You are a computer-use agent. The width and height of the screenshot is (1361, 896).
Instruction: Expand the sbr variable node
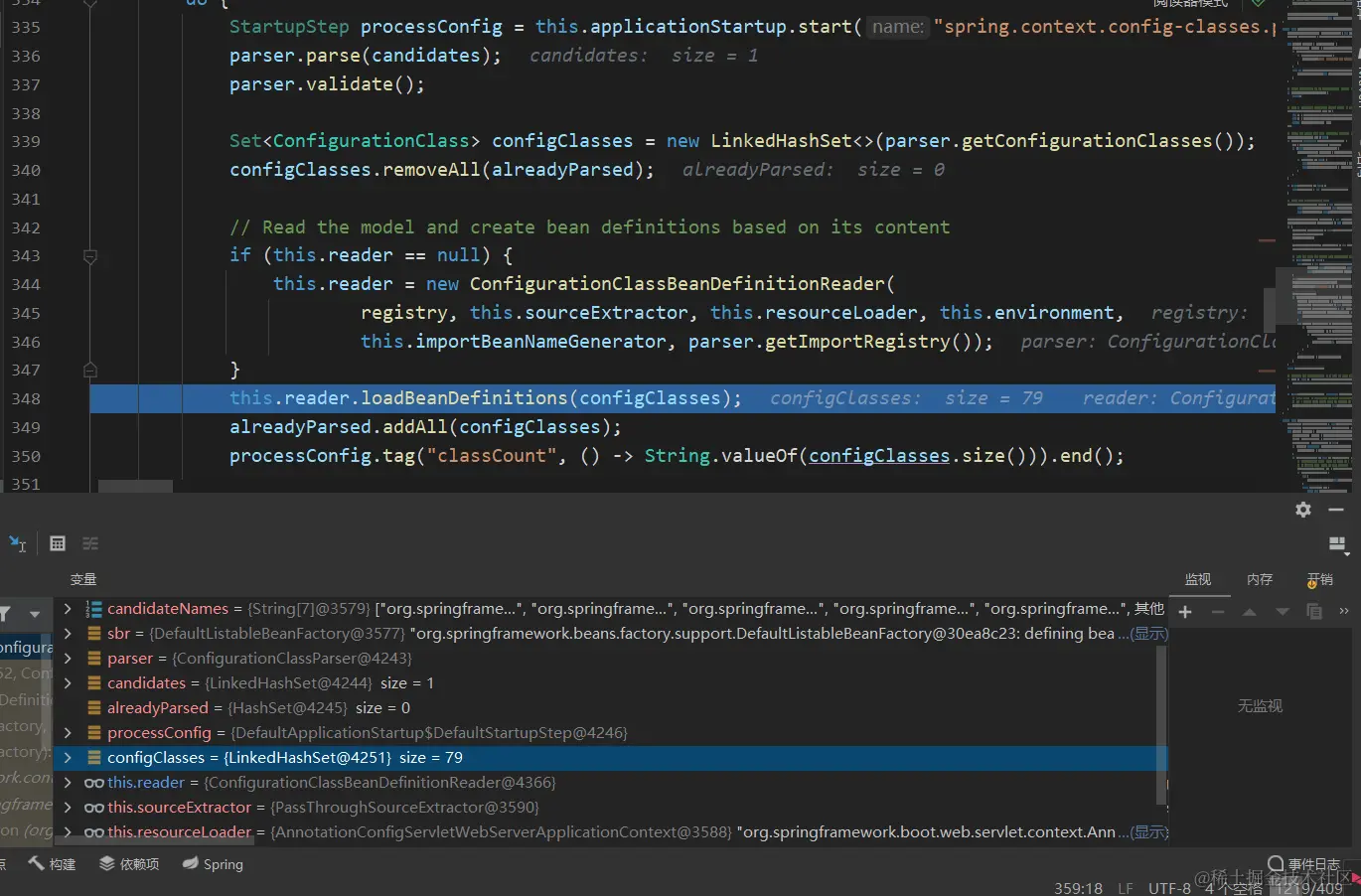(68, 634)
